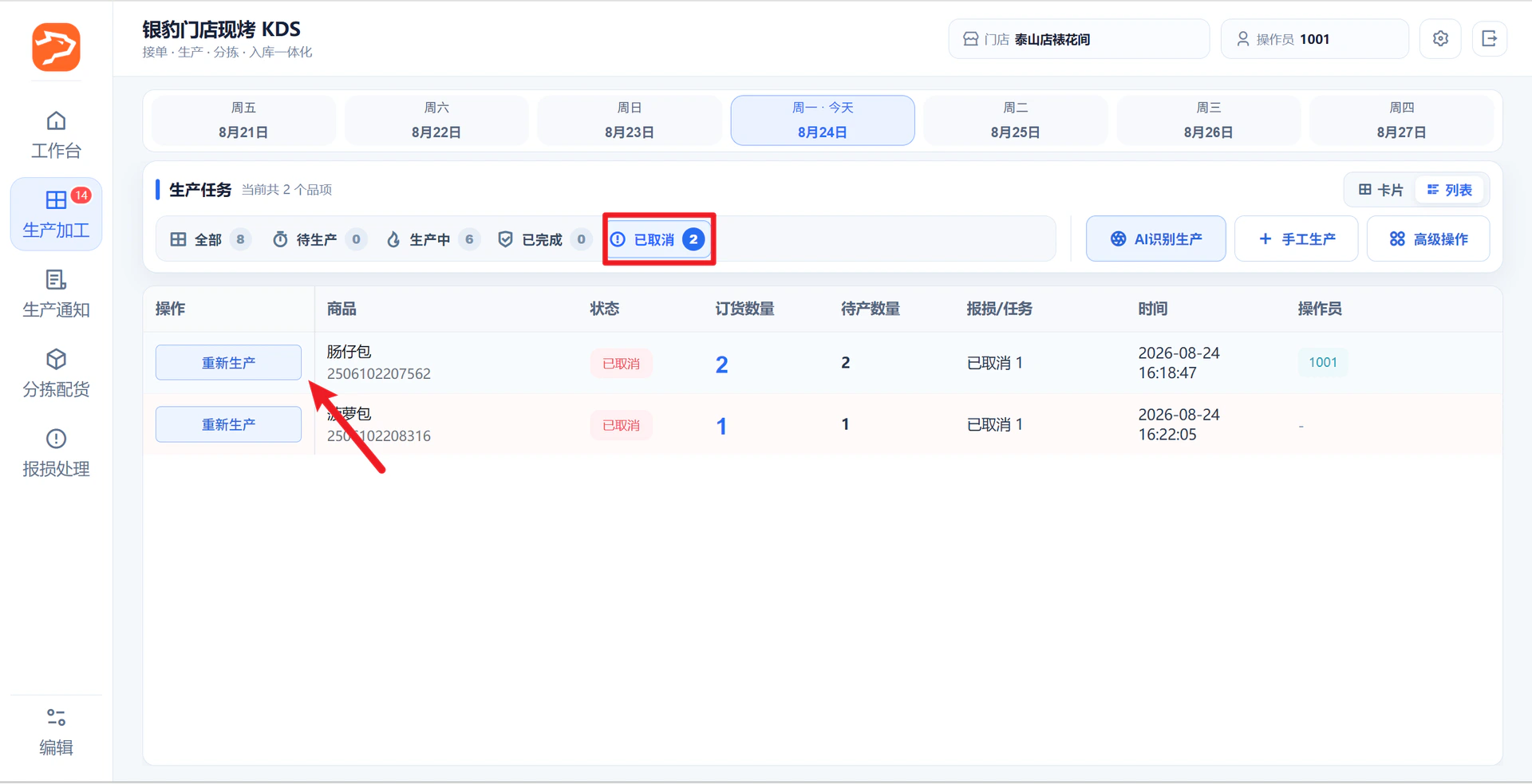Filter tasks by 生产中 tab
Image resolution: width=1532 pixels, height=784 pixels.
(432, 239)
